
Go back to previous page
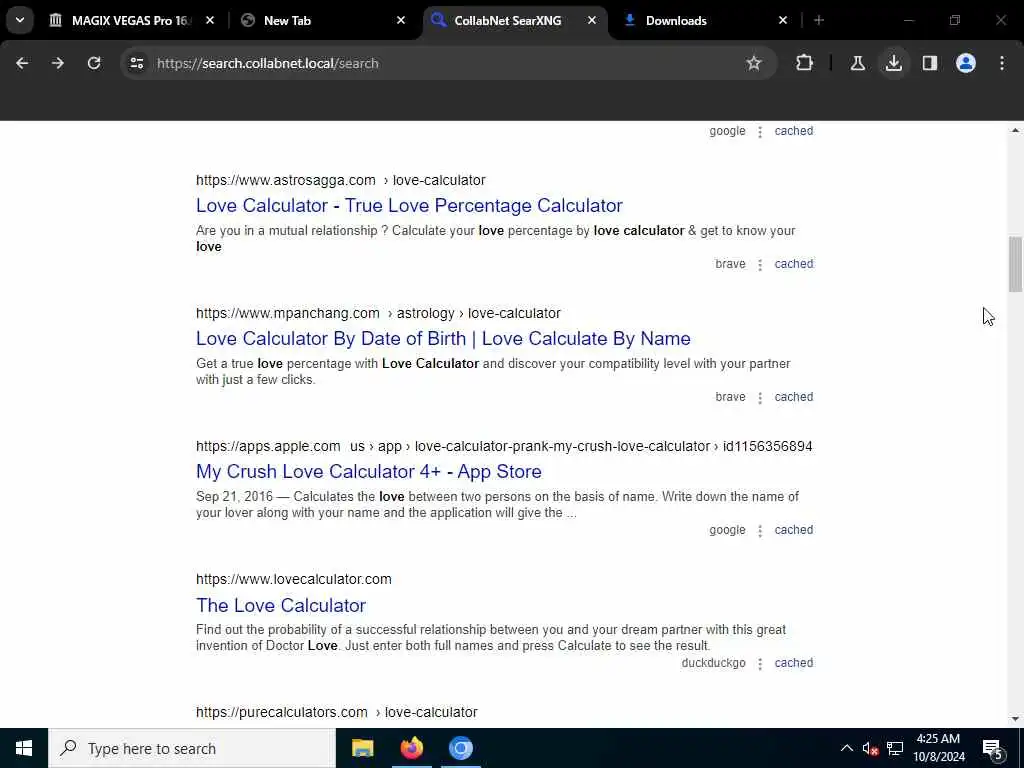[22, 63]
